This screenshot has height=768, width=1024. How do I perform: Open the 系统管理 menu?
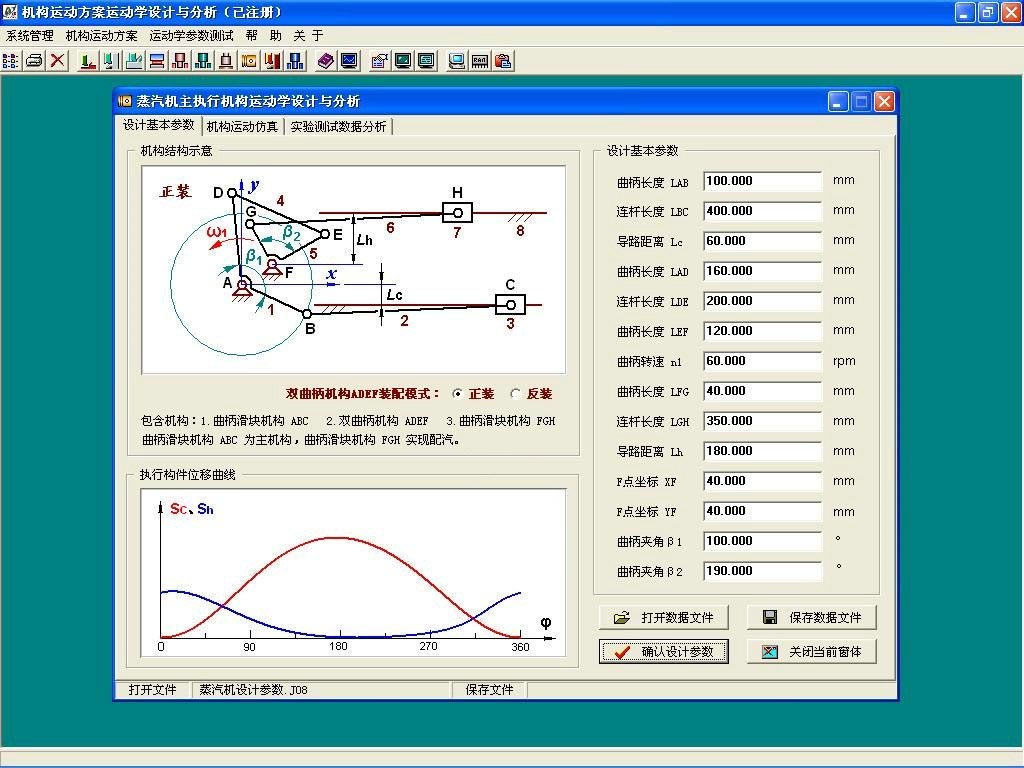[30, 35]
